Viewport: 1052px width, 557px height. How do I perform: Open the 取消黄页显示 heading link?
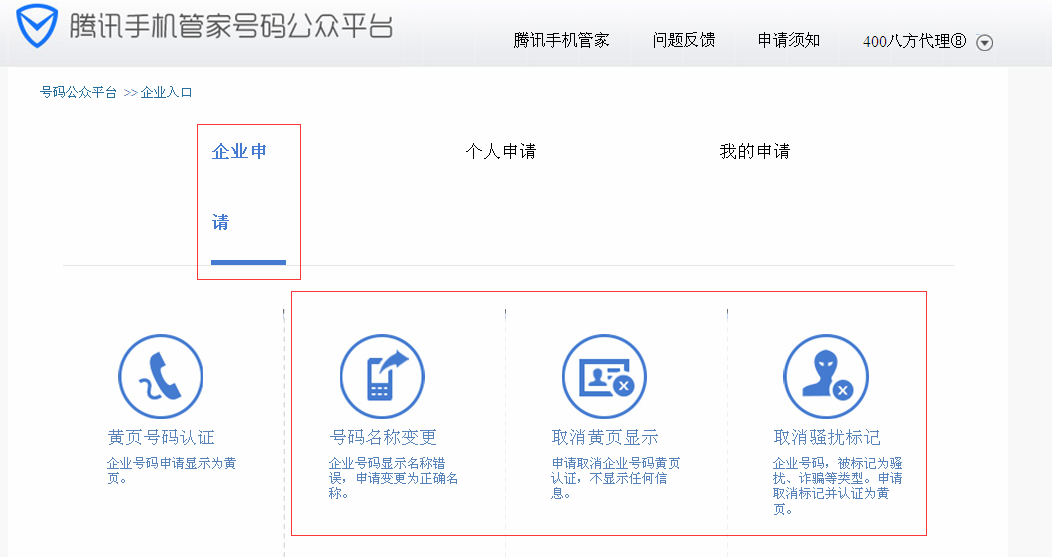pyautogui.click(x=604, y=438)
